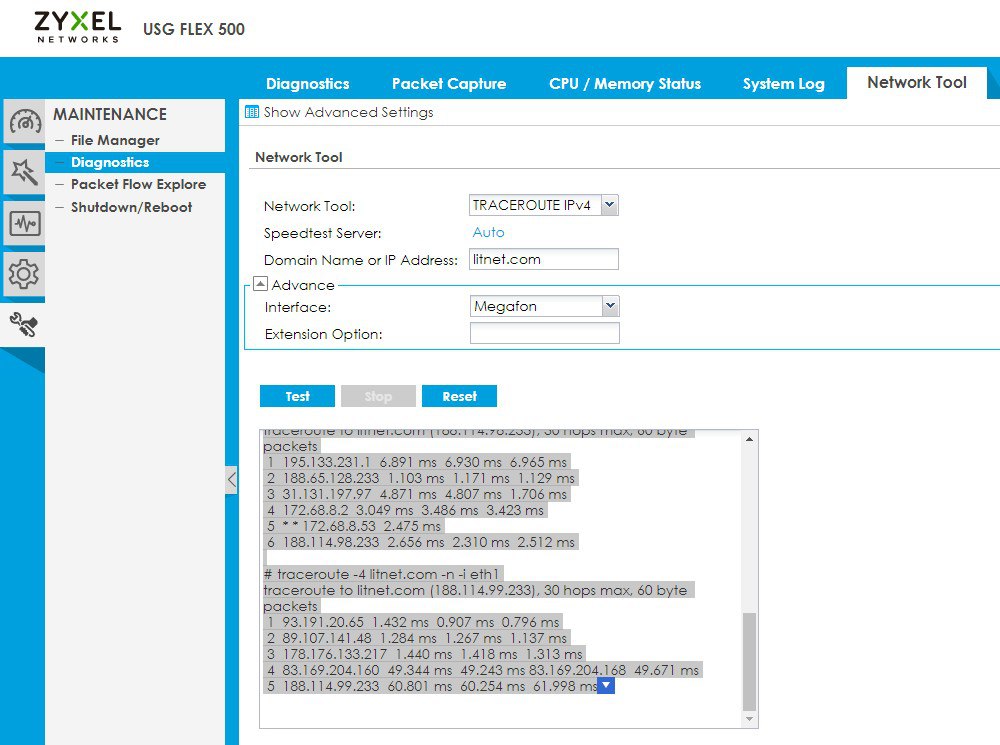Click the Network Tool section heading
Viewport: 1000px width, 745px height.
pyautogui.click(x=298, y=157)
